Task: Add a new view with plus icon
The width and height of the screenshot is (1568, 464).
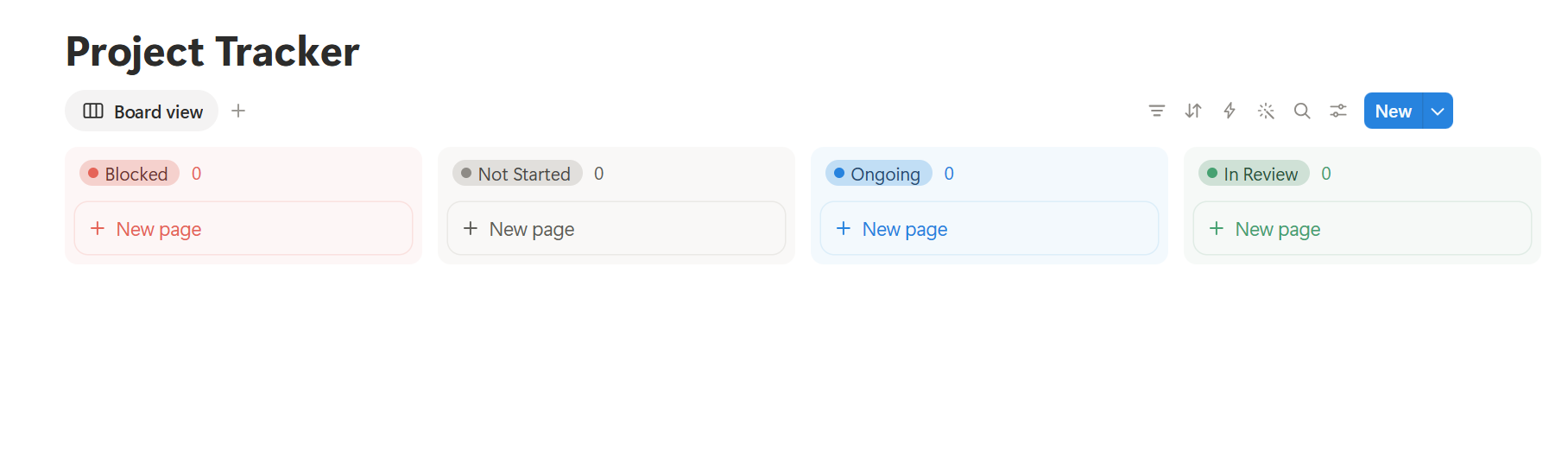Action: pos(238,111)
